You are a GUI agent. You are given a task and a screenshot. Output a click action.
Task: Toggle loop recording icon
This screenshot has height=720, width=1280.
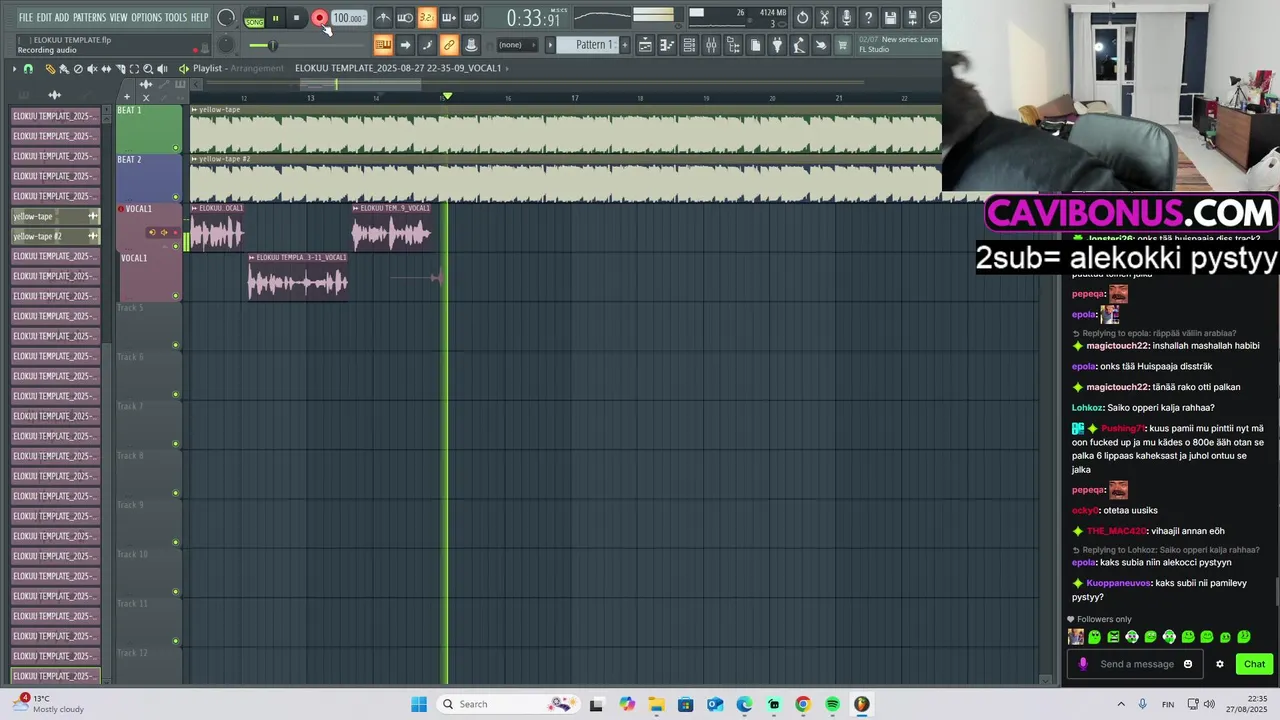471,17
